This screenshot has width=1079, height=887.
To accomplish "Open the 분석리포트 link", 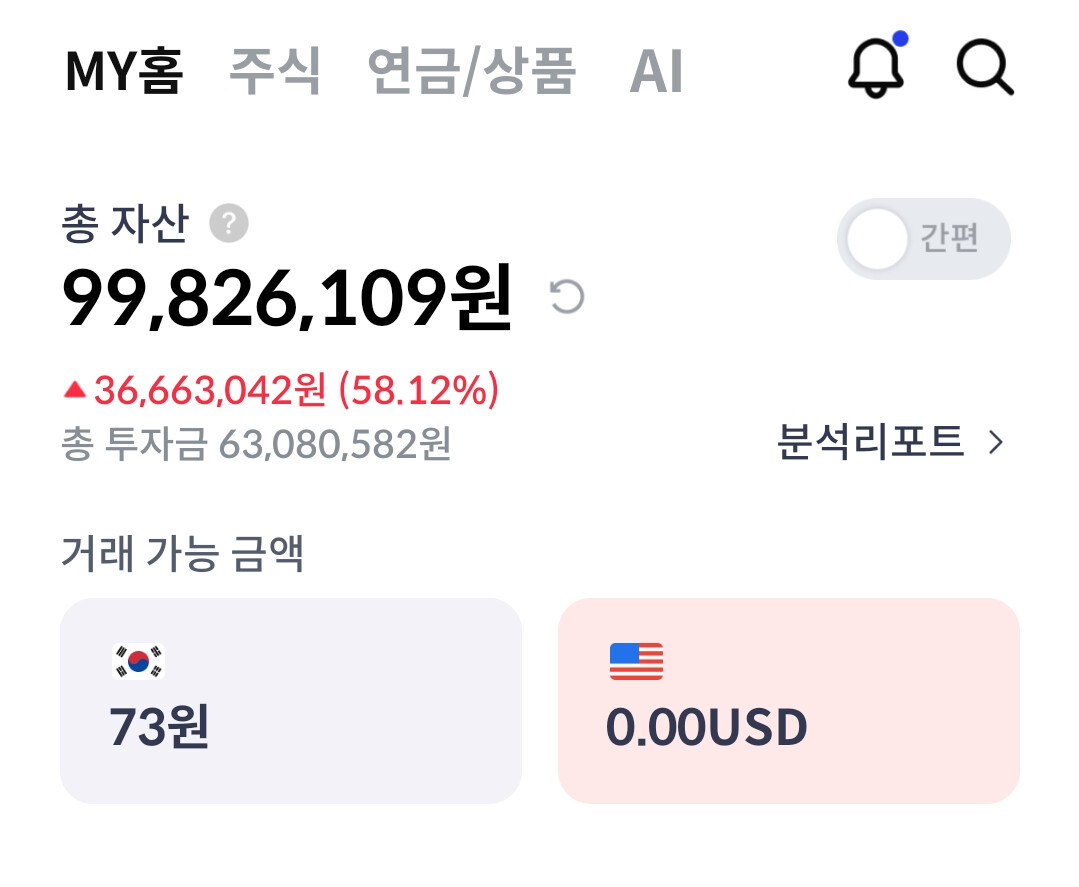I will click(870, 442).
